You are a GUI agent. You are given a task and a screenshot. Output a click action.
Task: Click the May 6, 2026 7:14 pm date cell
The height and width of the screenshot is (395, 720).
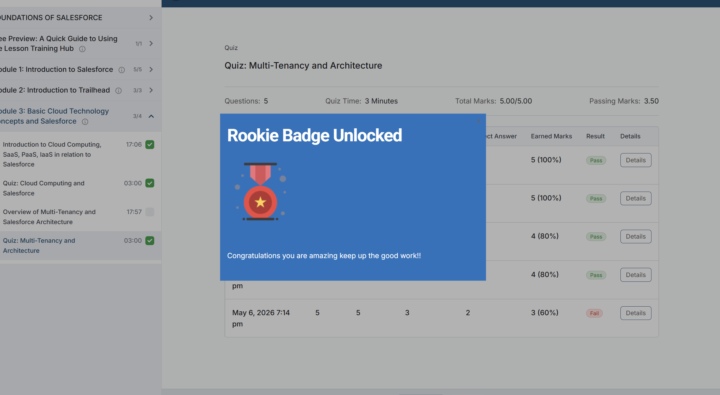(x=261, y=318)
